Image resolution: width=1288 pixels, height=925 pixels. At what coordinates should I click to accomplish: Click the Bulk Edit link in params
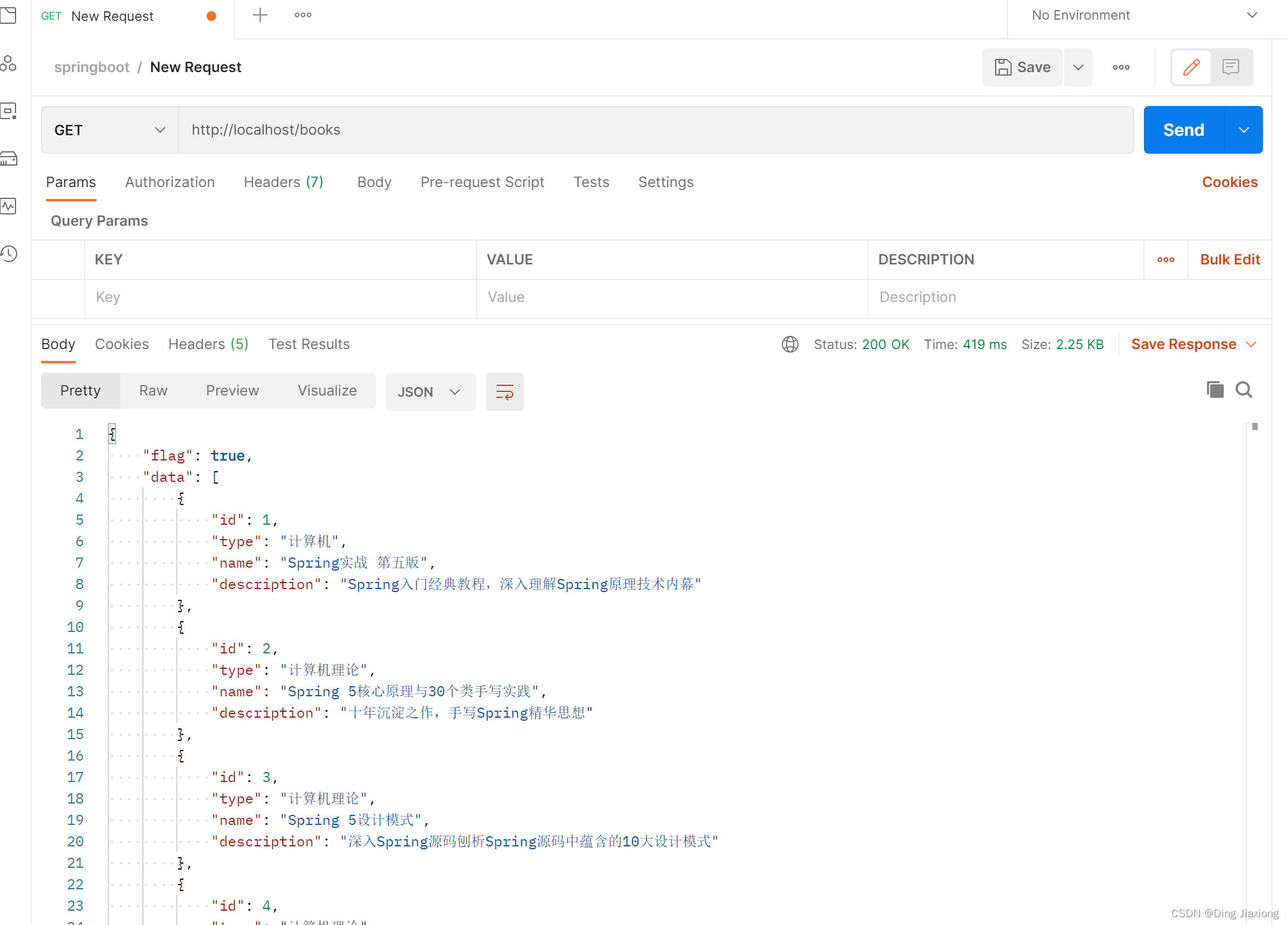pyautogui.click(x=1229, y=259)
